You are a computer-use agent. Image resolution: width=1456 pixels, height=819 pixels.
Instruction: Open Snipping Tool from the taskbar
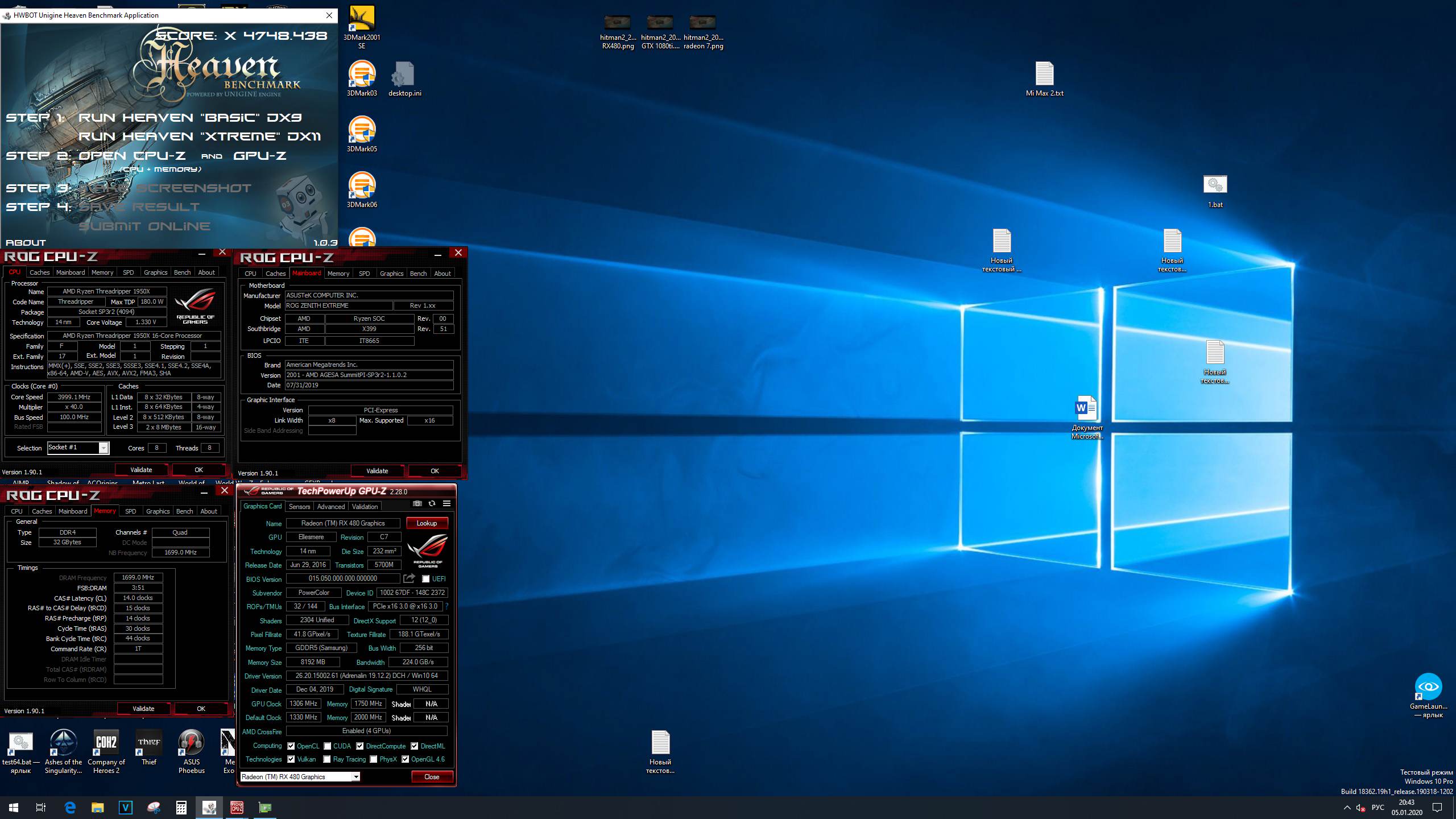click(x=154, y=807)
